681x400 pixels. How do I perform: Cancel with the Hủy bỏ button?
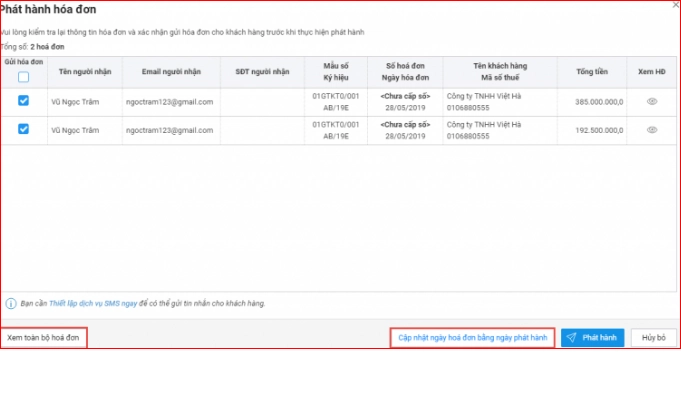click(x=654, y=338)
